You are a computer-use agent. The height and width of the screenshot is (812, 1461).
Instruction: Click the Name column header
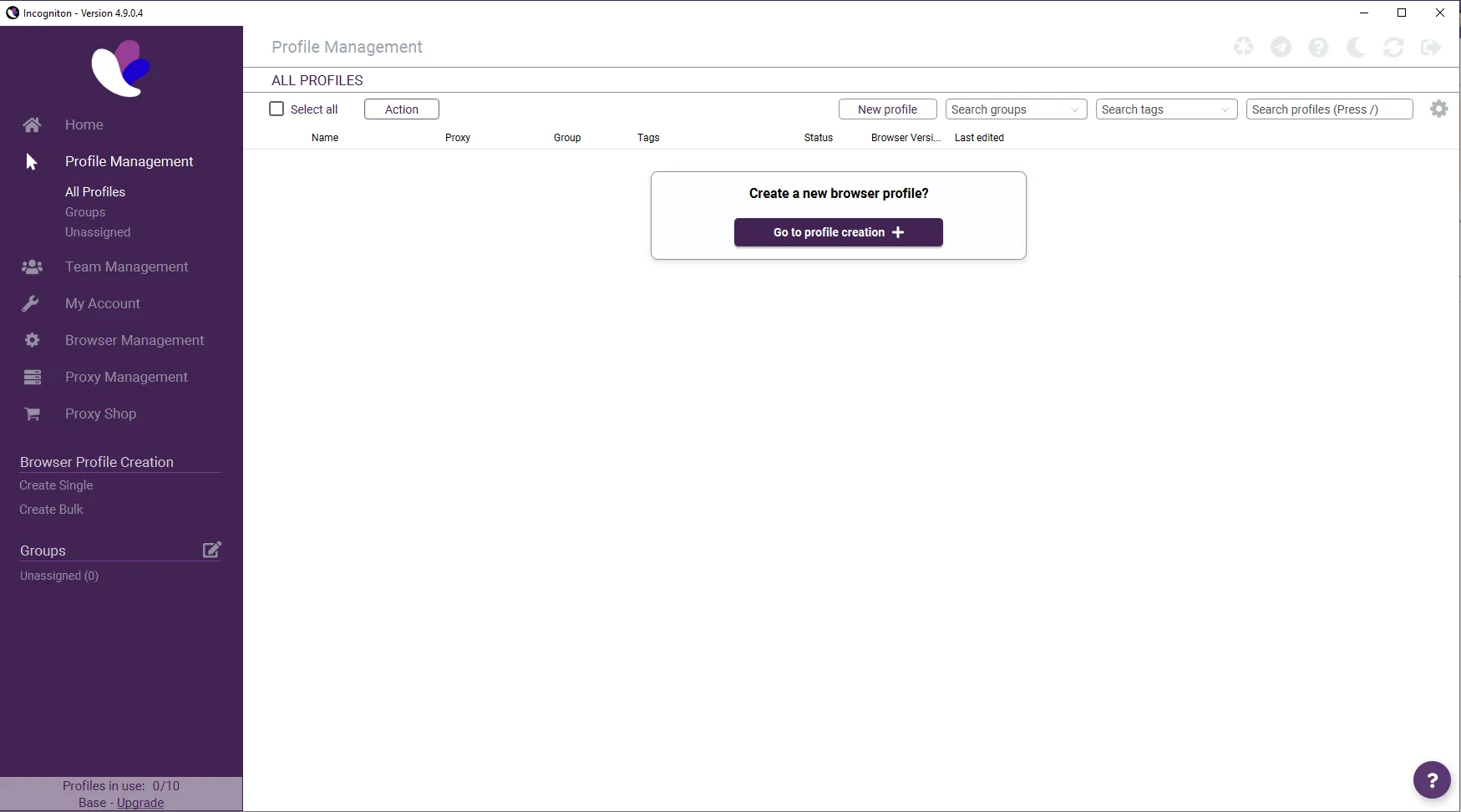pos(325,138)
